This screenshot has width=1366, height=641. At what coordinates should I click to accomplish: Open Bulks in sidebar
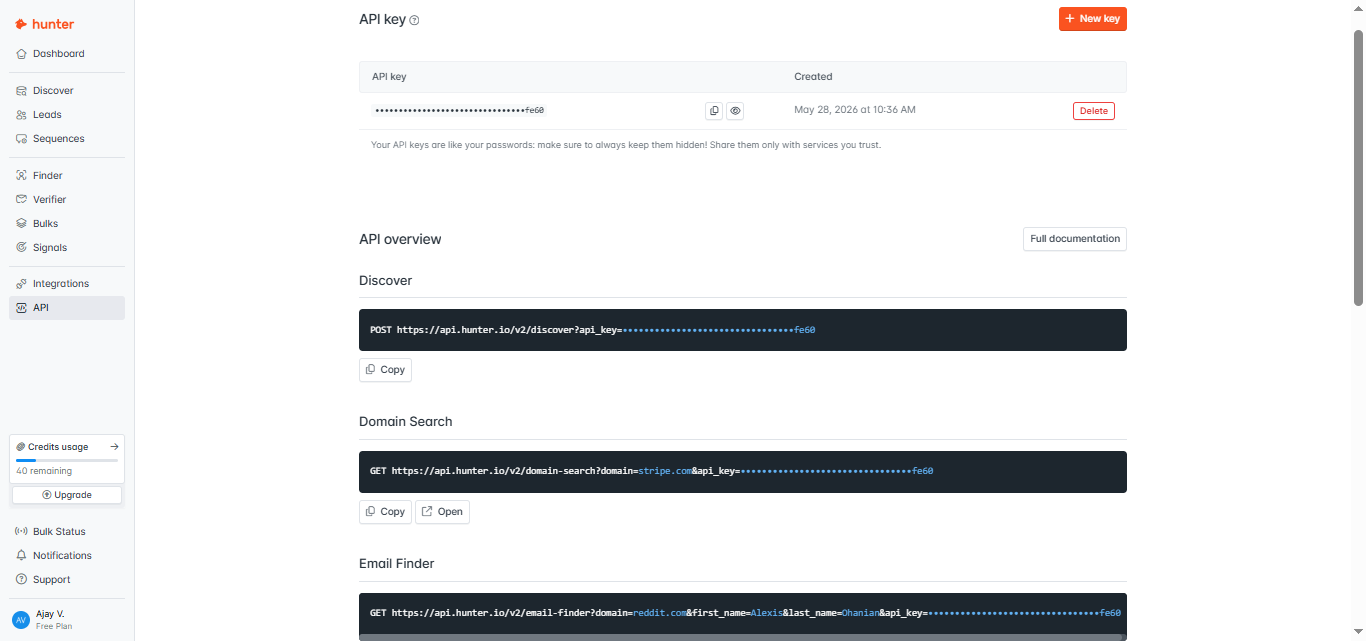67,224
